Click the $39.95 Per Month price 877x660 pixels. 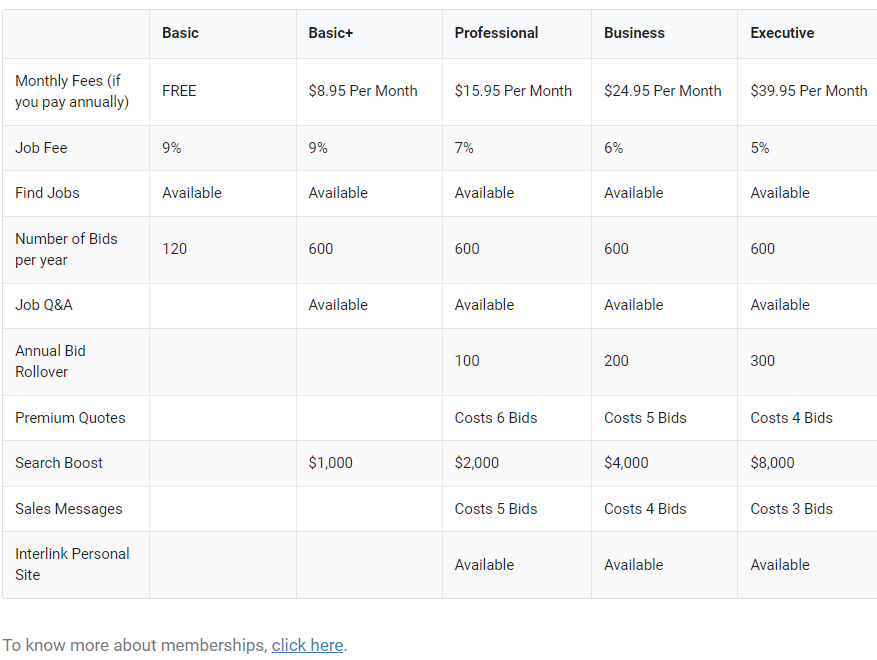tap(808, 91)
